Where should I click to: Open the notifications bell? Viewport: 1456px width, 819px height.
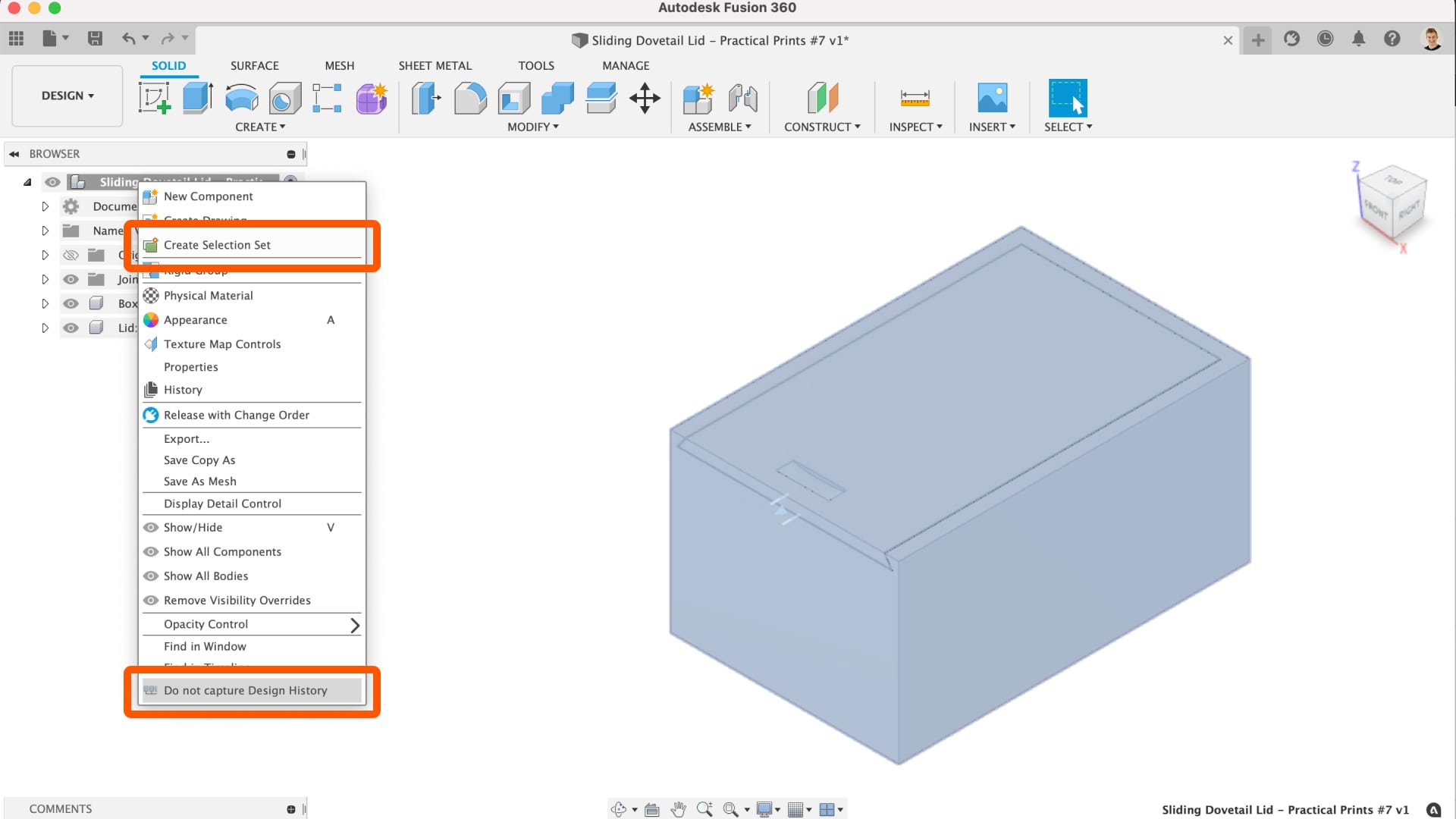coord(1359,39)
